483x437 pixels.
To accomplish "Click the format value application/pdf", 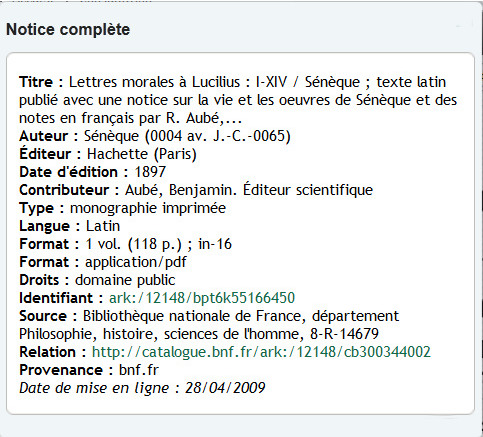I will (136, 262).
